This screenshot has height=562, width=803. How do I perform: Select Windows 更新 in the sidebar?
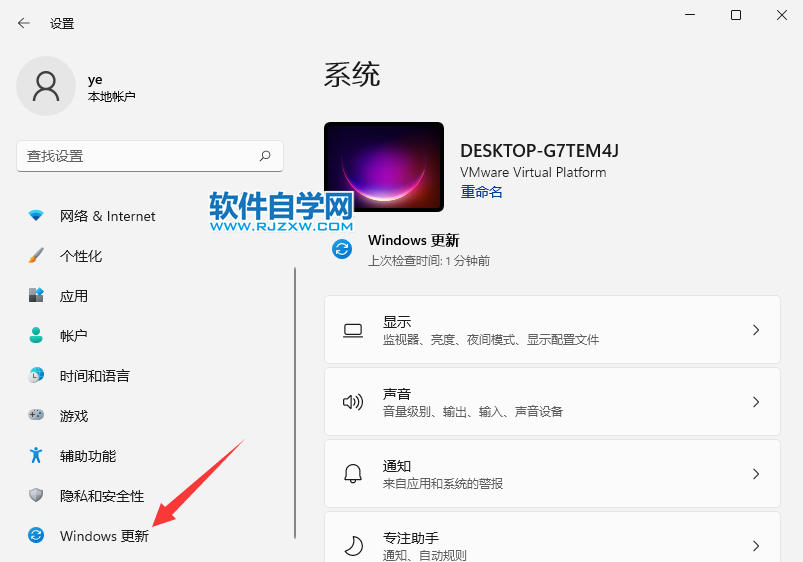[104, 536]
